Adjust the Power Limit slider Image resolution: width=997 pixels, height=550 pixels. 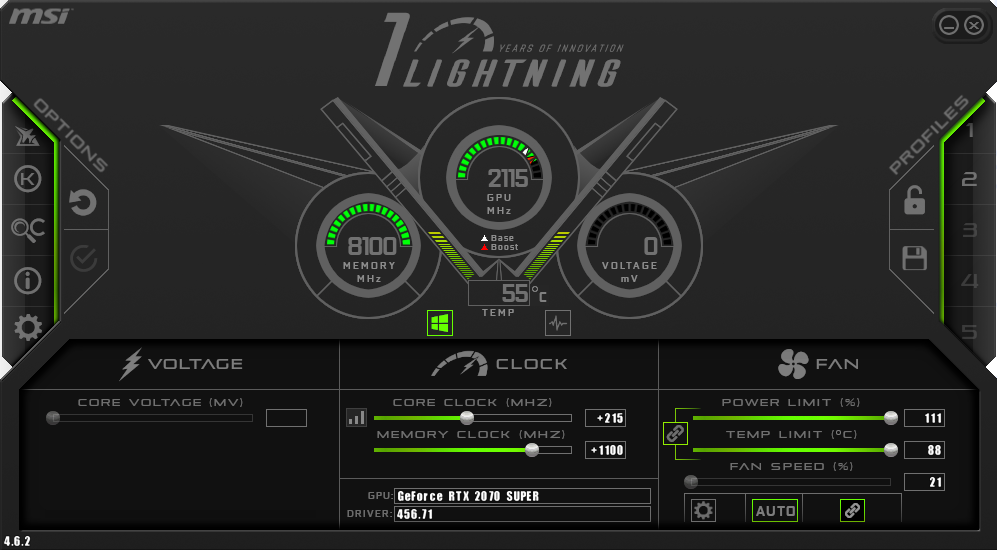794,418
